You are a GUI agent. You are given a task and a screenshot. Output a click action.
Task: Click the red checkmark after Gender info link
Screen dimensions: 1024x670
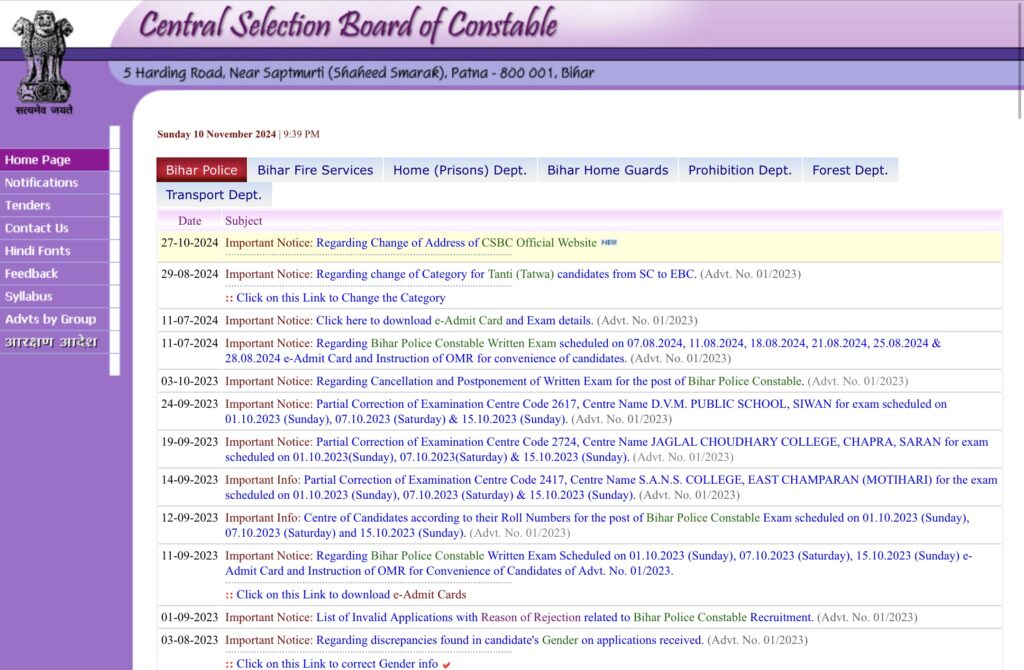pyautogui.click(x=447, y=665)
